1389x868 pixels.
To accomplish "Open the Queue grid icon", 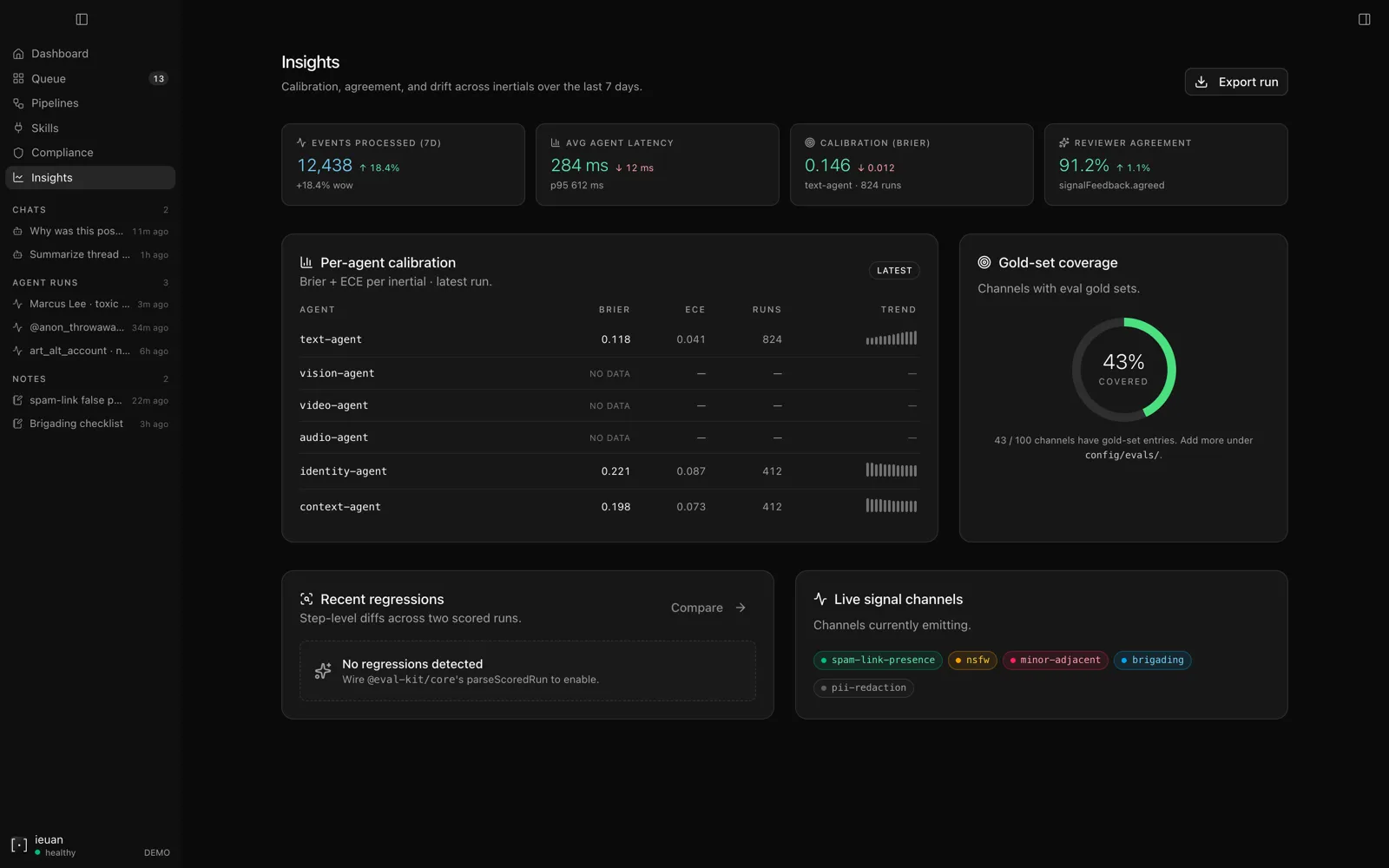I will pos(18,78).
